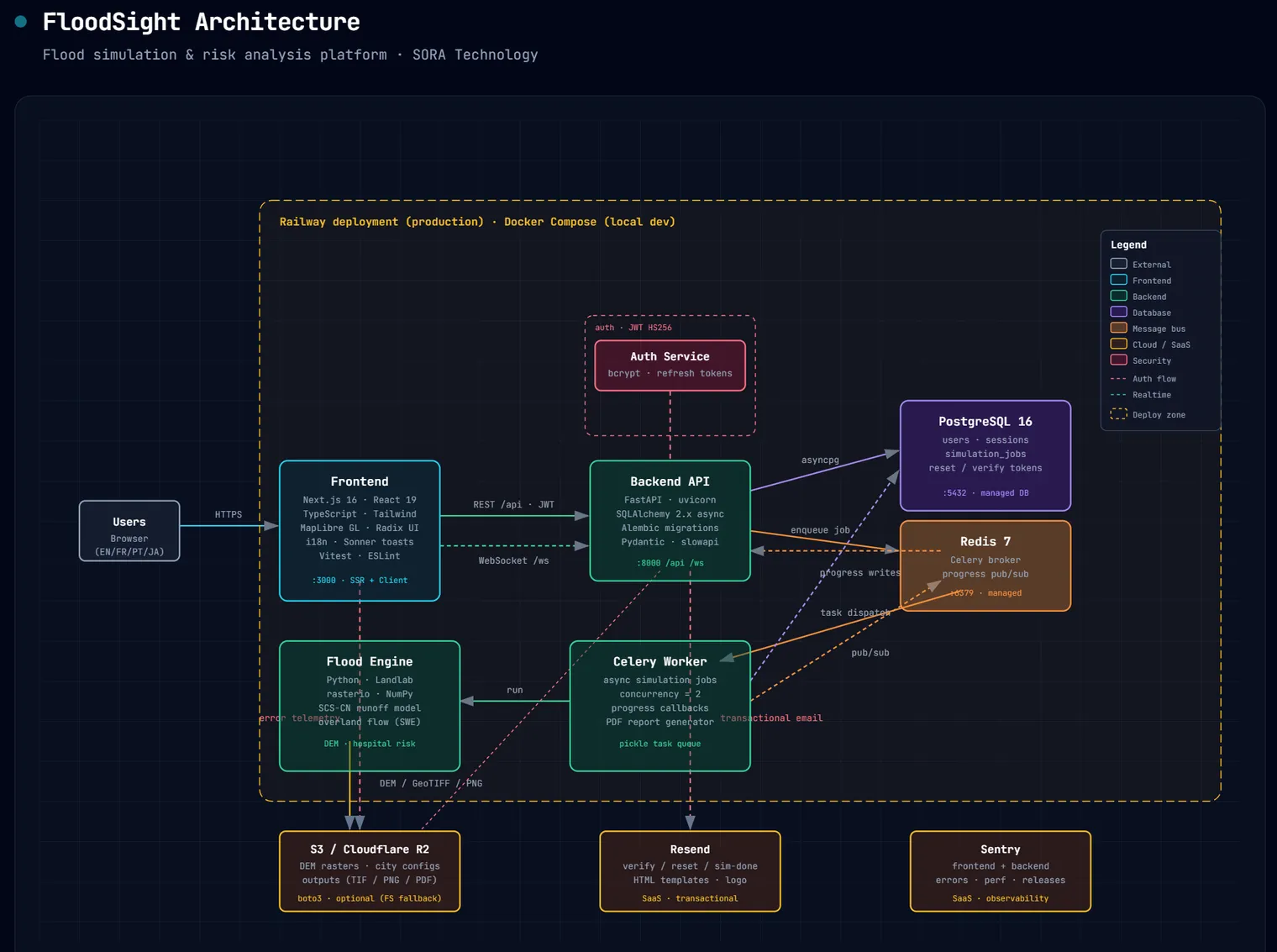Click 'pickle task queue' text
Image resolution: width=1277 pixels, height=952 pixels.
[x=660, y=744]
